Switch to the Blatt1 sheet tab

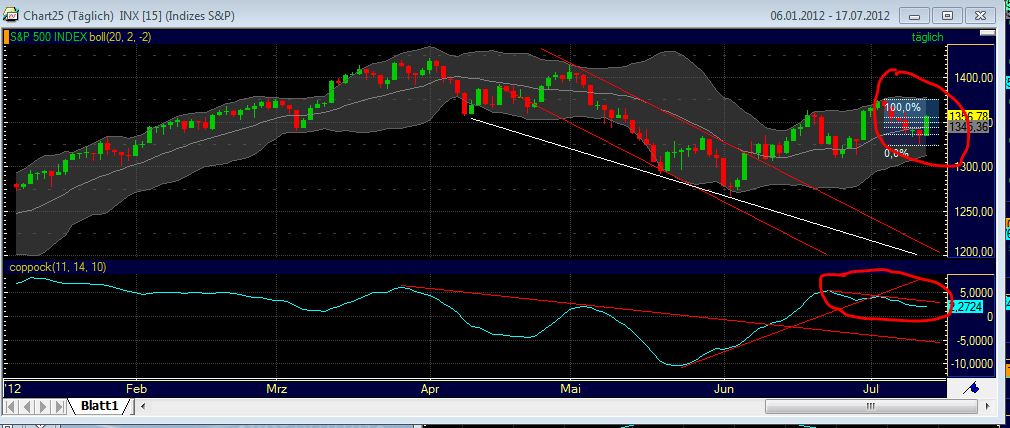99,406
